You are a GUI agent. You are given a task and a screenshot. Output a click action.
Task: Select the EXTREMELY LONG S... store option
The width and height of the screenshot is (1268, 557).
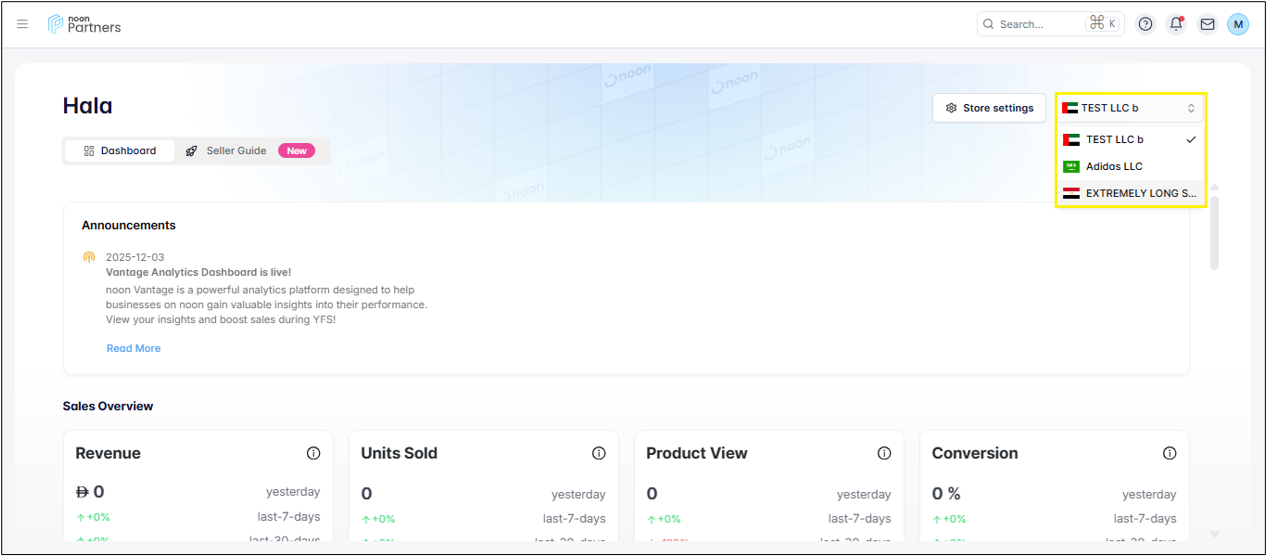pyautogui.click(x=1130, y=193)
